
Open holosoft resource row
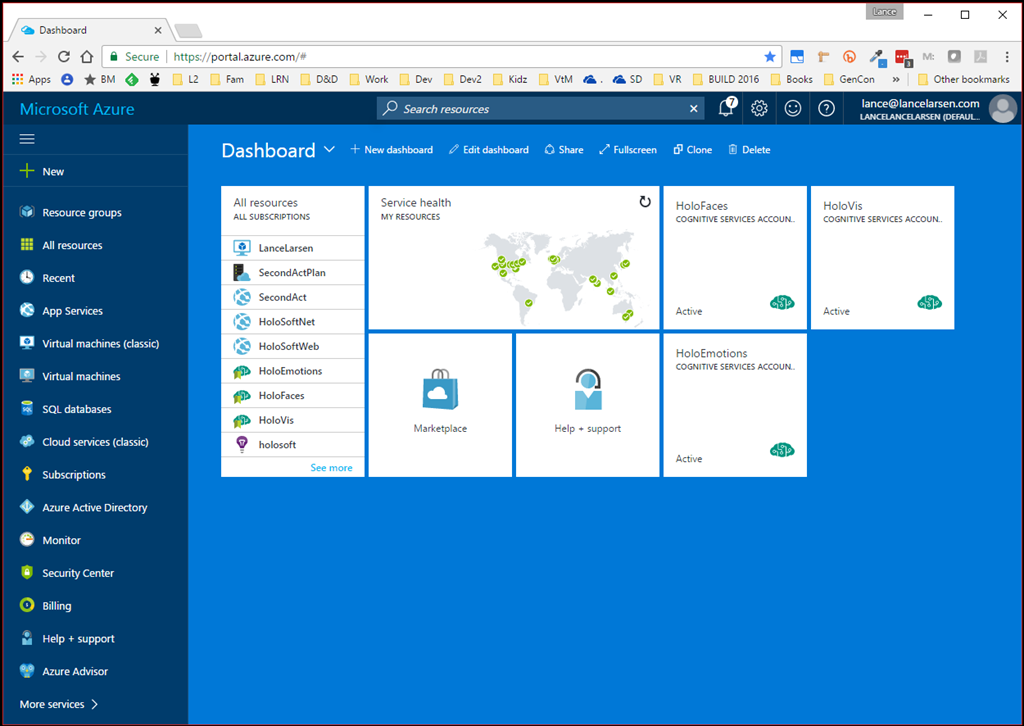(x=293, y=445)
